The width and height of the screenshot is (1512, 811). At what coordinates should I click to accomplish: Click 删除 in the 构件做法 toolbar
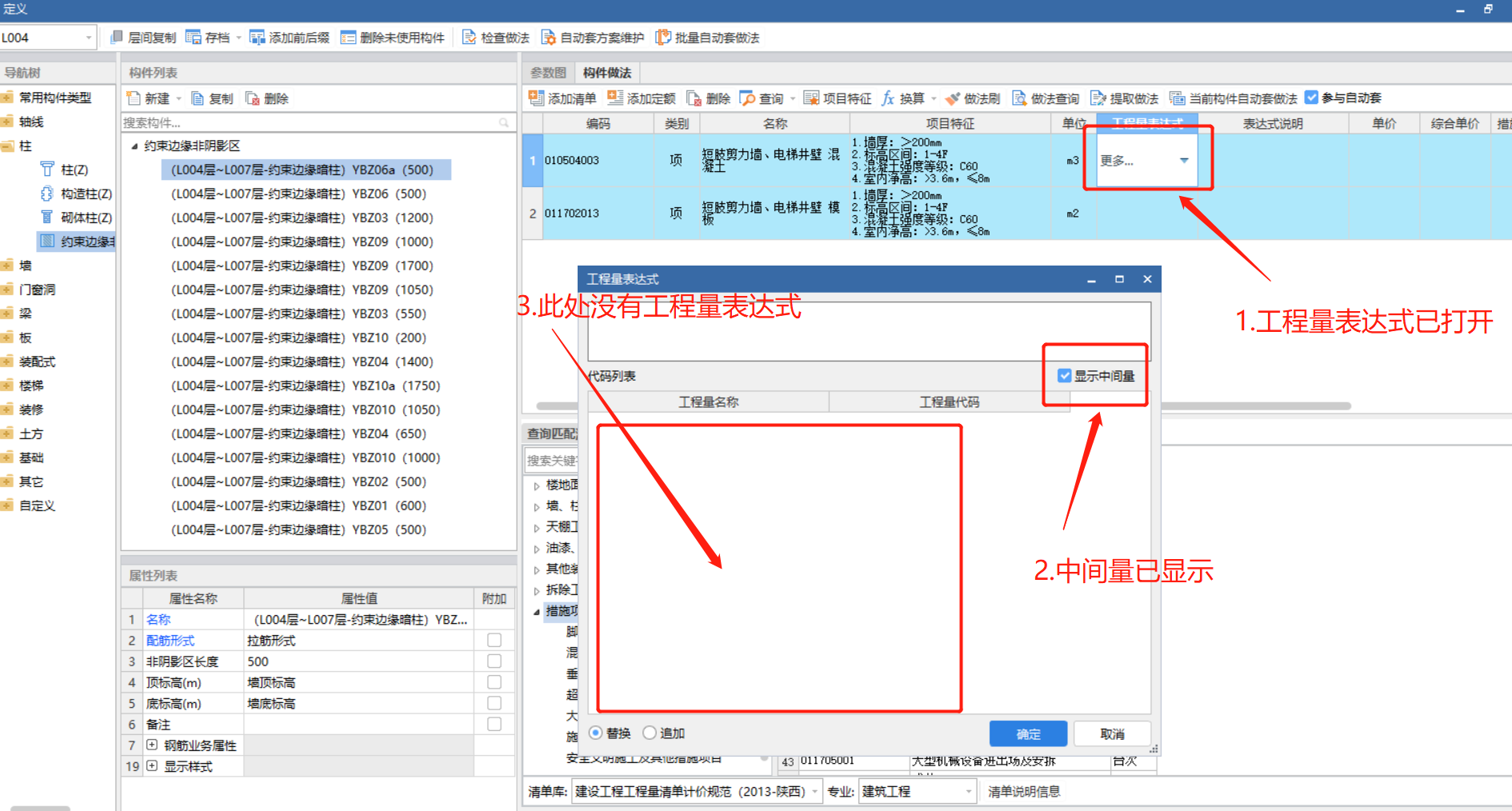[x=709, y=98]
